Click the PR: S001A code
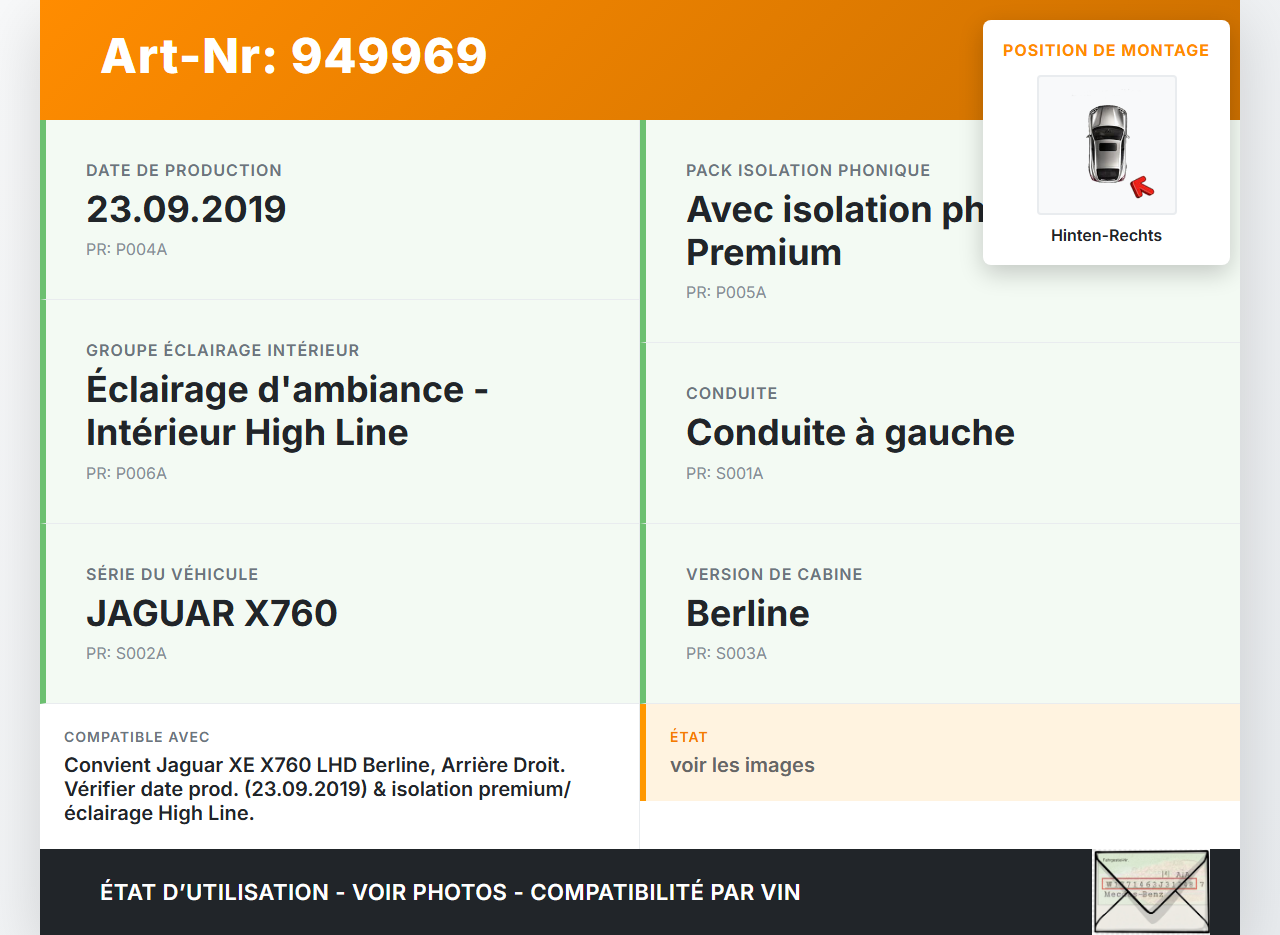 pyautogui.click(x=724, y=474)
